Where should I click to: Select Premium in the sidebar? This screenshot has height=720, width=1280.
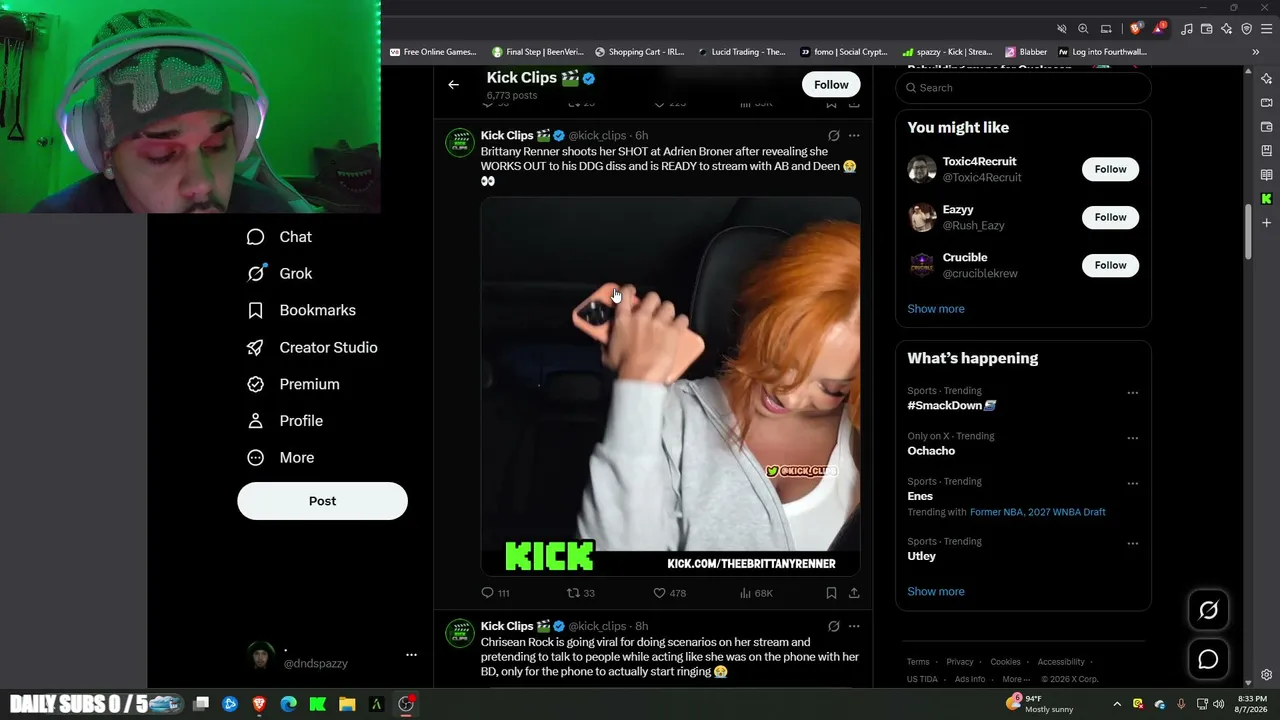click(293, 384)
